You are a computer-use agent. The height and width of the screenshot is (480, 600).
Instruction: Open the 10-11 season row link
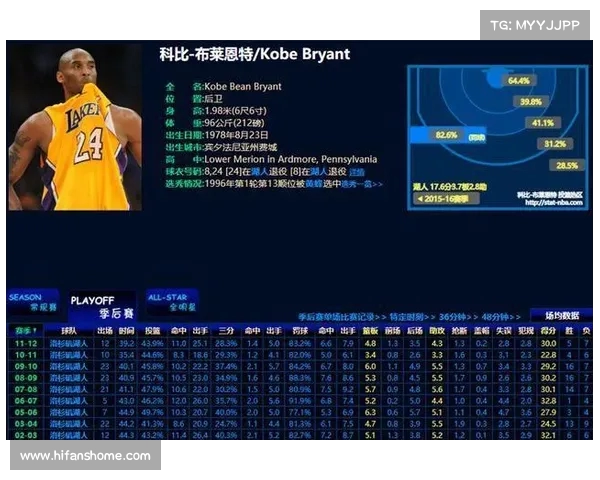(26, 355)
